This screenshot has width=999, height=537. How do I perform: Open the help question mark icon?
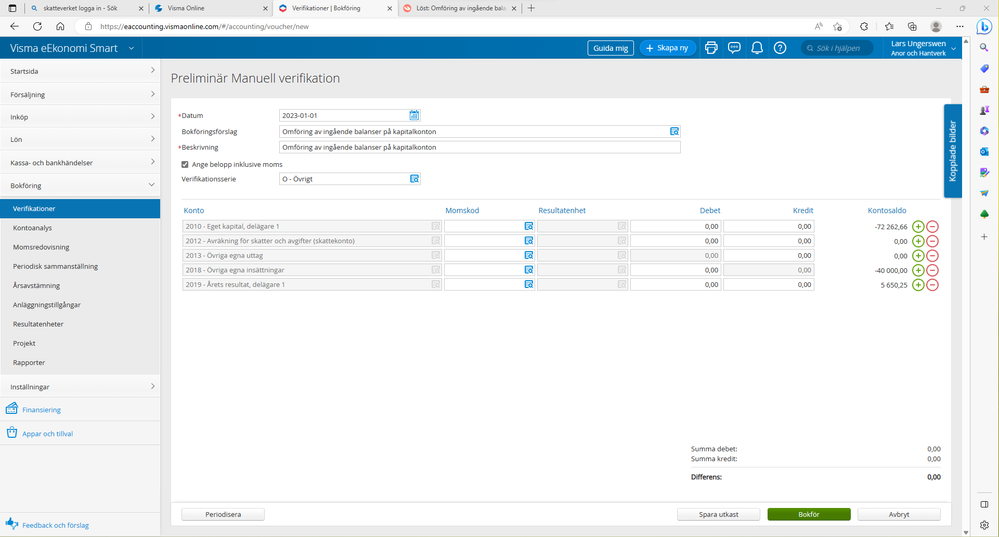tap(780, 48)
